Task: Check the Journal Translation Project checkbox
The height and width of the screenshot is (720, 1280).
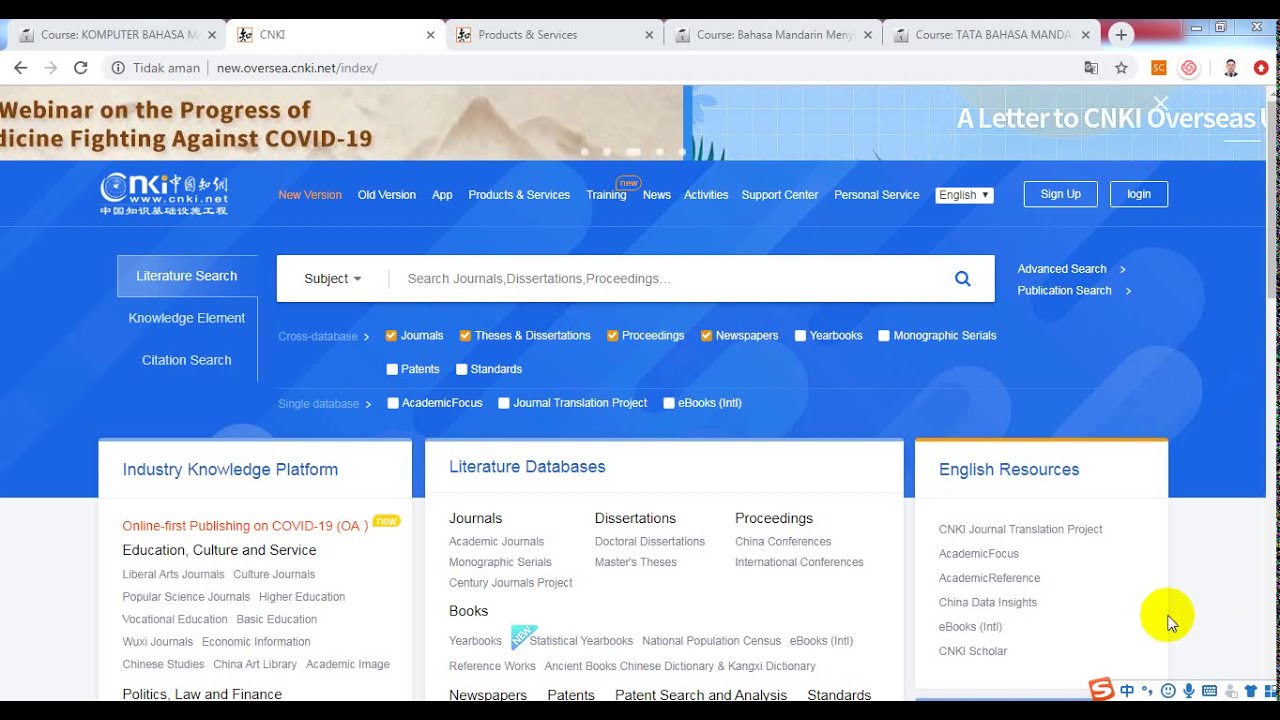Action: click(504, 403)
